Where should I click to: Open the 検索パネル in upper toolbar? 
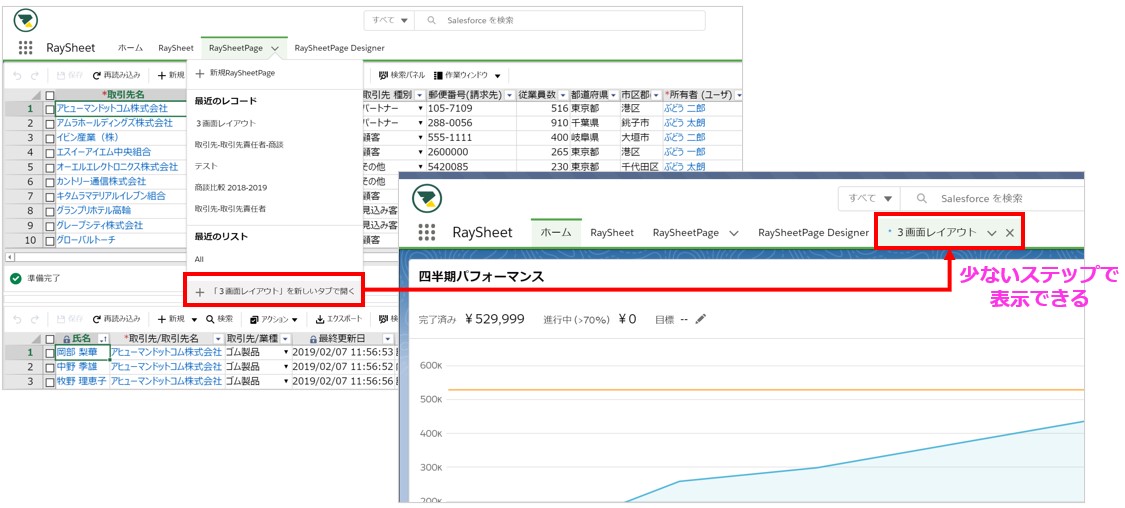[401, 75]
